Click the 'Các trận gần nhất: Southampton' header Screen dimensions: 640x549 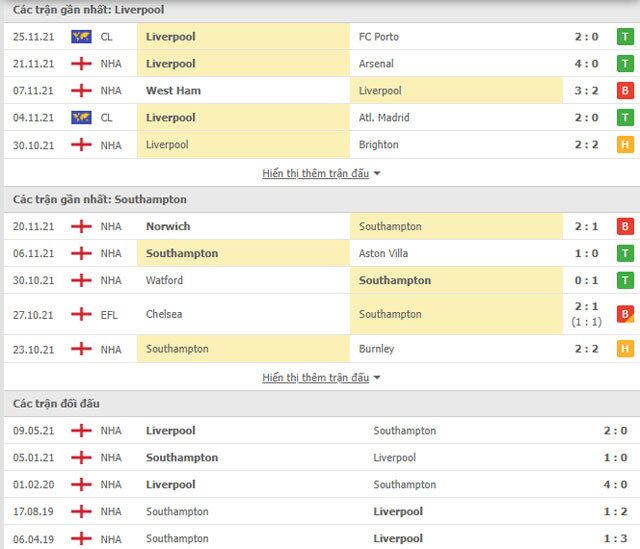click(x=99, y=199)
